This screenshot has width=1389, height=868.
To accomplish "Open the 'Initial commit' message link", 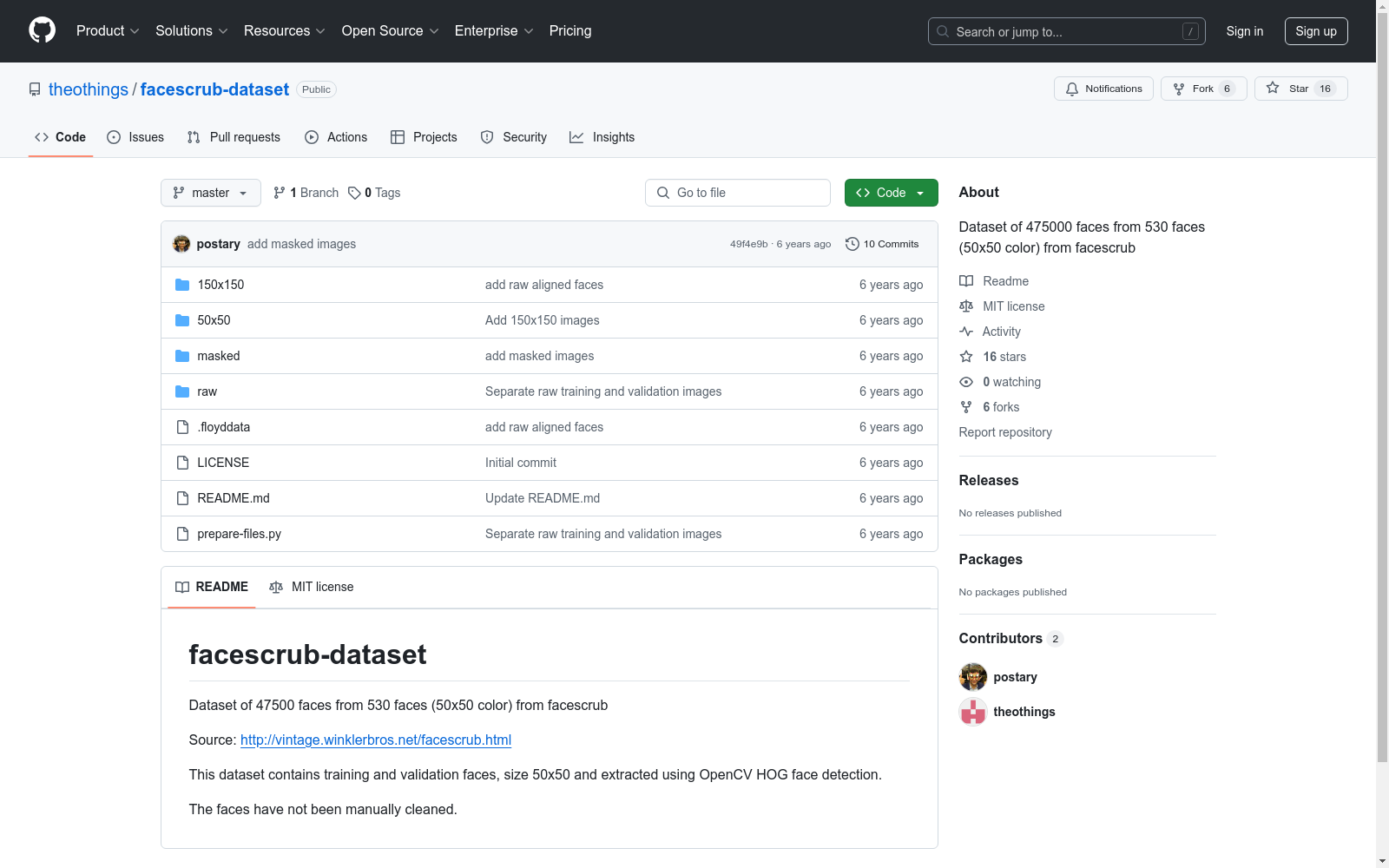I will coord(521,463).
